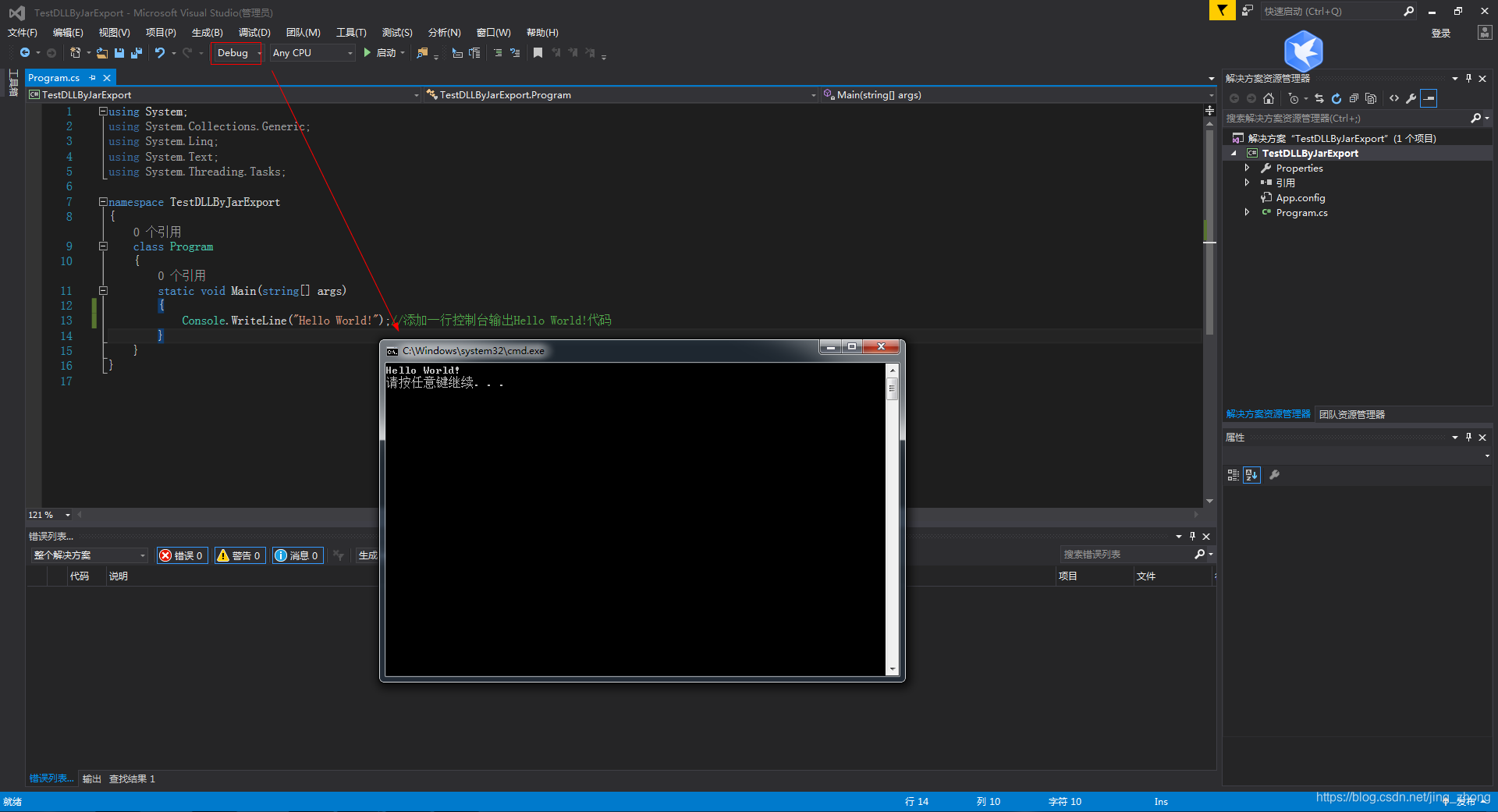Expand the 引用 references node
Viewport: 1498px width, 812px height.
(x=1248, y=183)
